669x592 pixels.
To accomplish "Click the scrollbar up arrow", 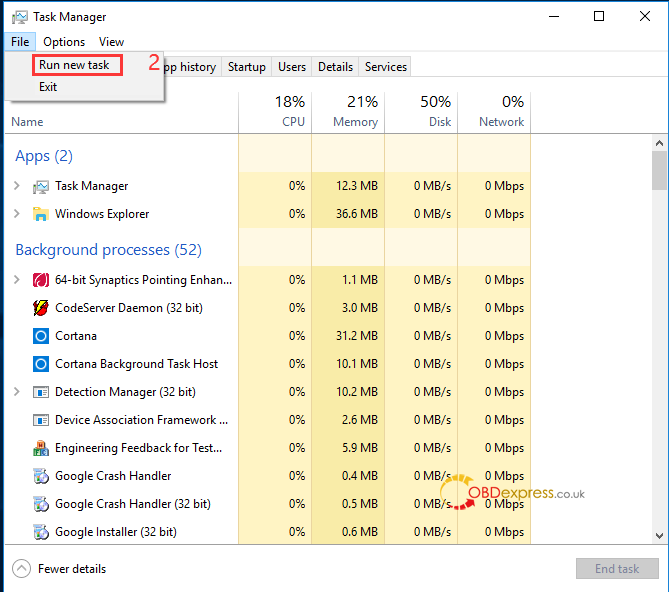I will point(659,143).
